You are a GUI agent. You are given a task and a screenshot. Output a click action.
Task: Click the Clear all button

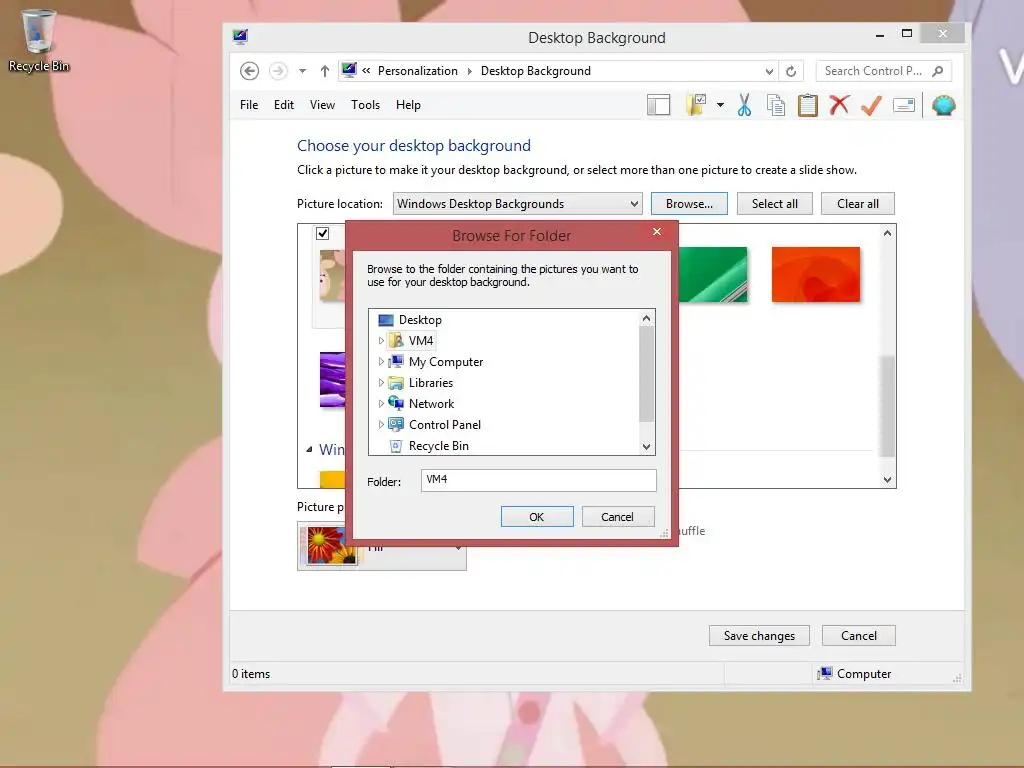pos(857,204)
